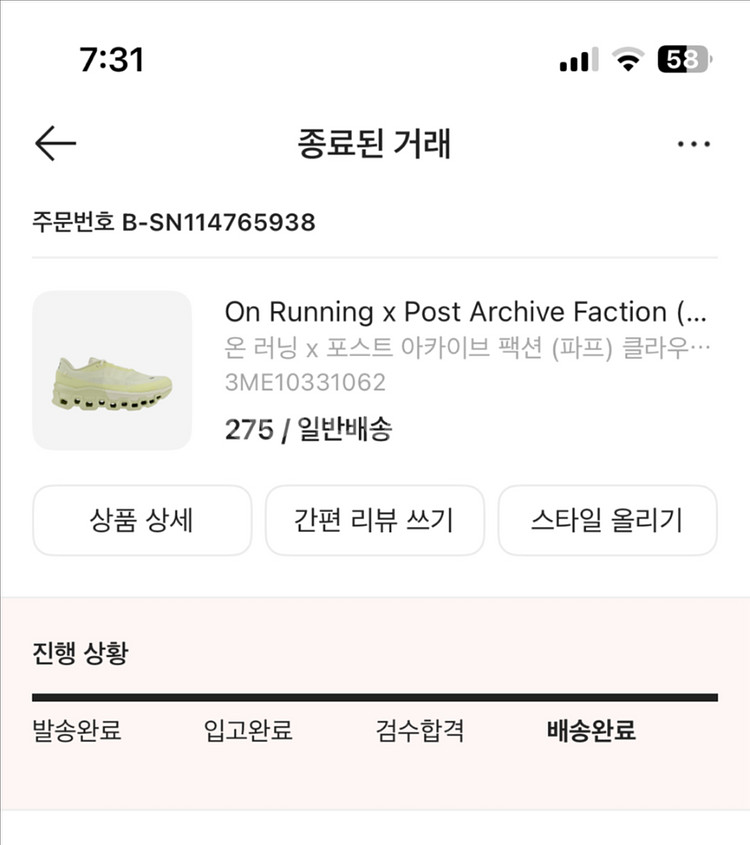The image size is (750, 845).
Task: Tap the back arrow icon
Action: click(55, 144)
